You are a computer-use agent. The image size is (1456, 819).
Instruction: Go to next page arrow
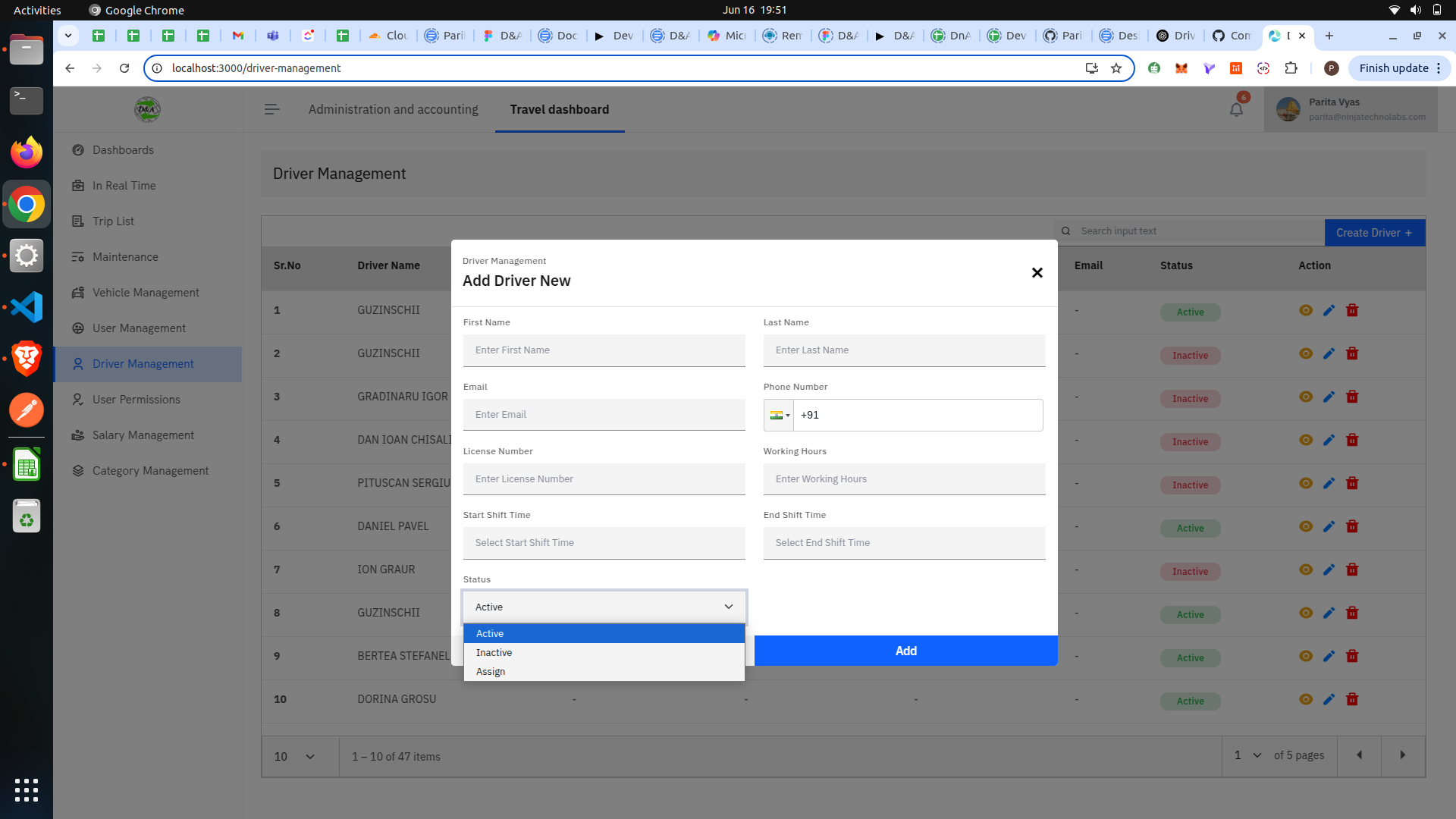tap(1402, 755)
